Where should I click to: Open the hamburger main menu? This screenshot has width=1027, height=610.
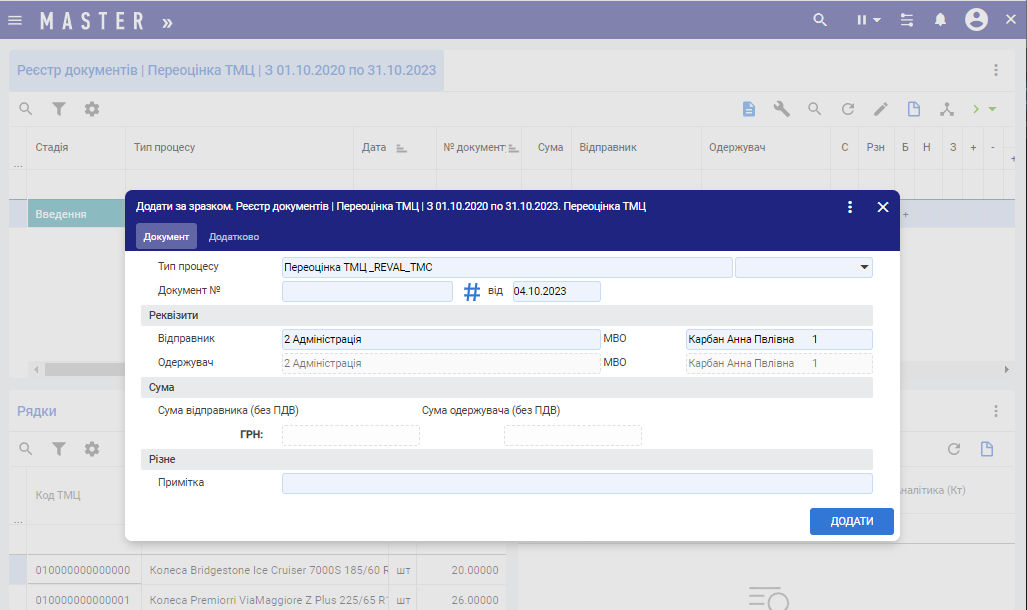pyautogui.click(x=15, y=20)
